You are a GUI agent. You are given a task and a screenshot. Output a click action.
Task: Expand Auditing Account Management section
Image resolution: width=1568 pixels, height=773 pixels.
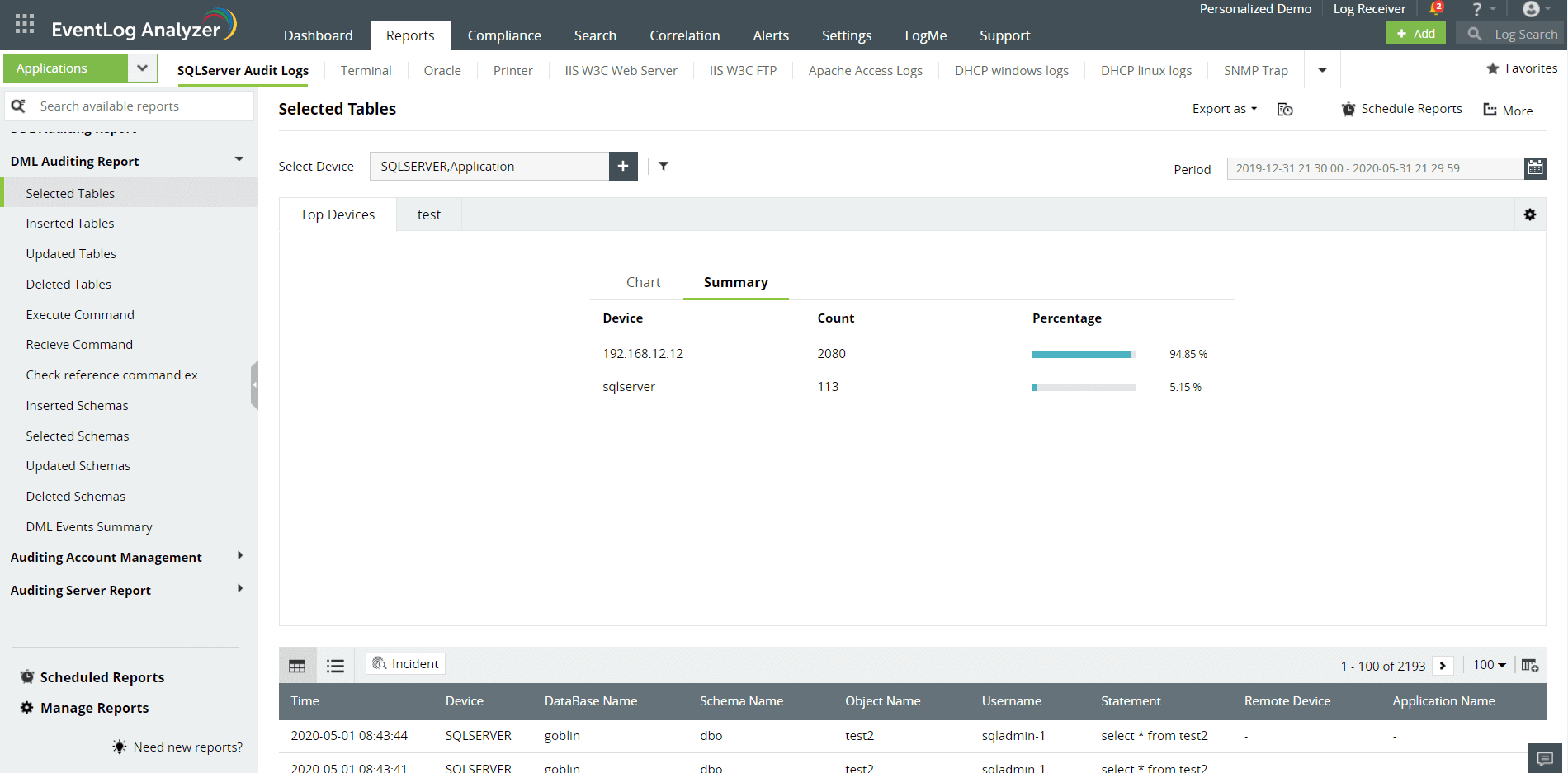coord(239,556)
